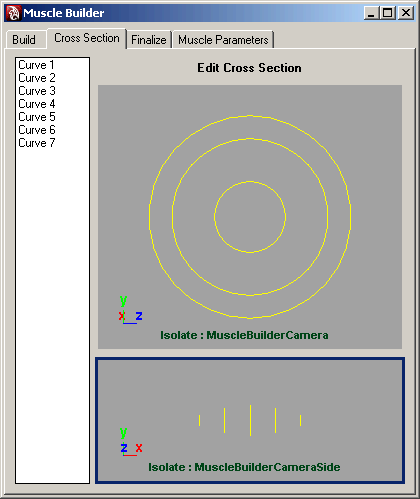
Task: Click the axis gizmo in MuscleBuilderCamera view
Action: point(130,310)
